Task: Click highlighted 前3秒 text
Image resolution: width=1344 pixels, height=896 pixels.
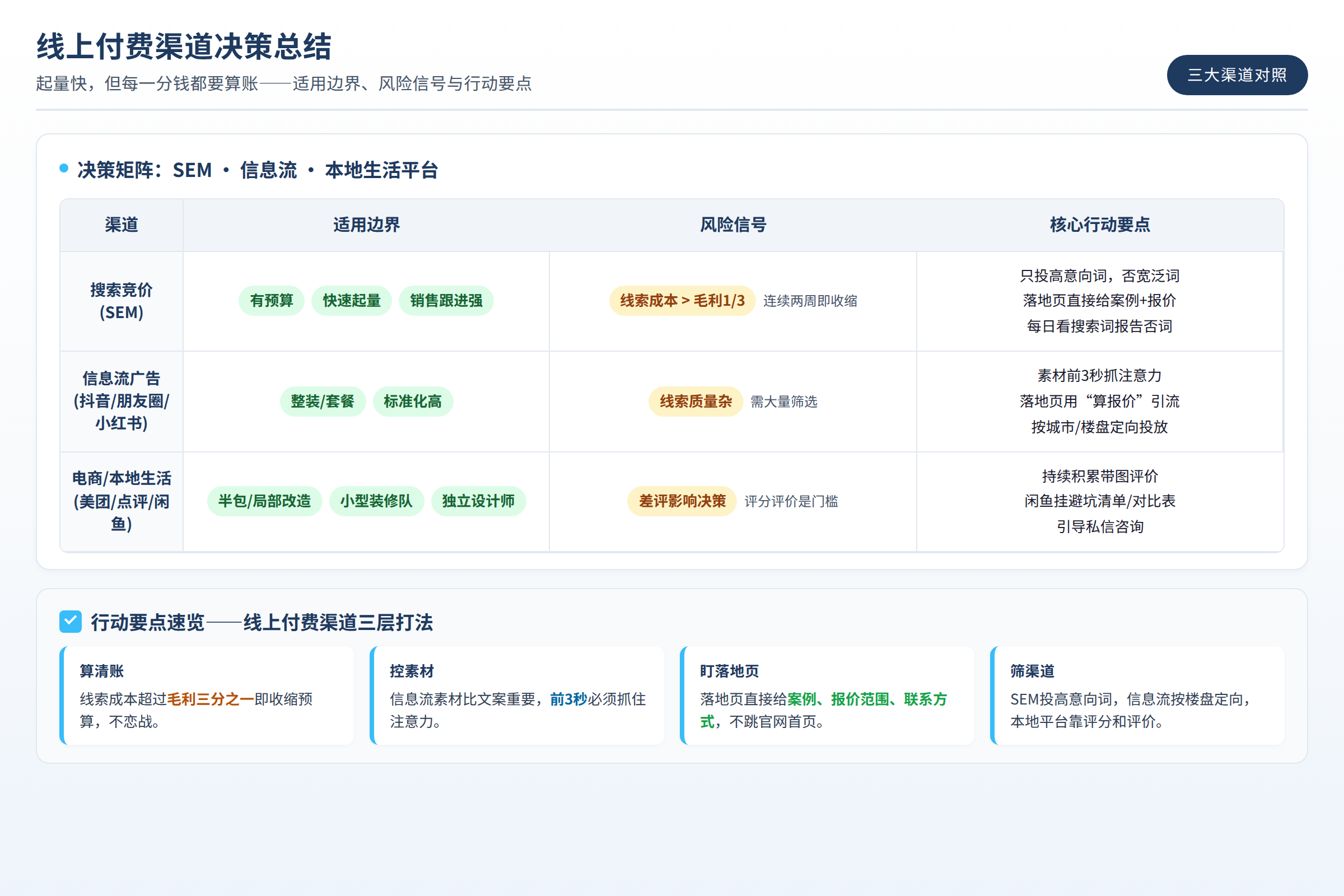Action: pyautogui.click(x=568, y=699)
